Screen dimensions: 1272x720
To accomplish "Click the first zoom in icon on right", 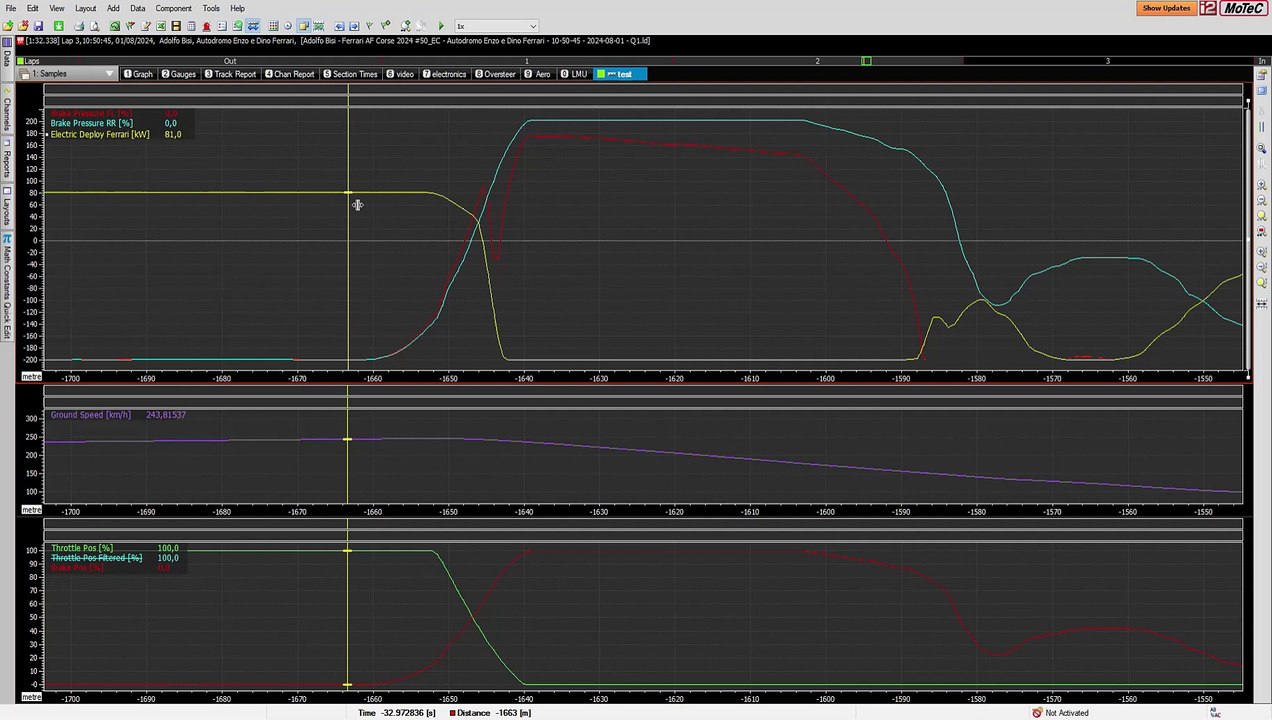I will [x=1262, y=184].
